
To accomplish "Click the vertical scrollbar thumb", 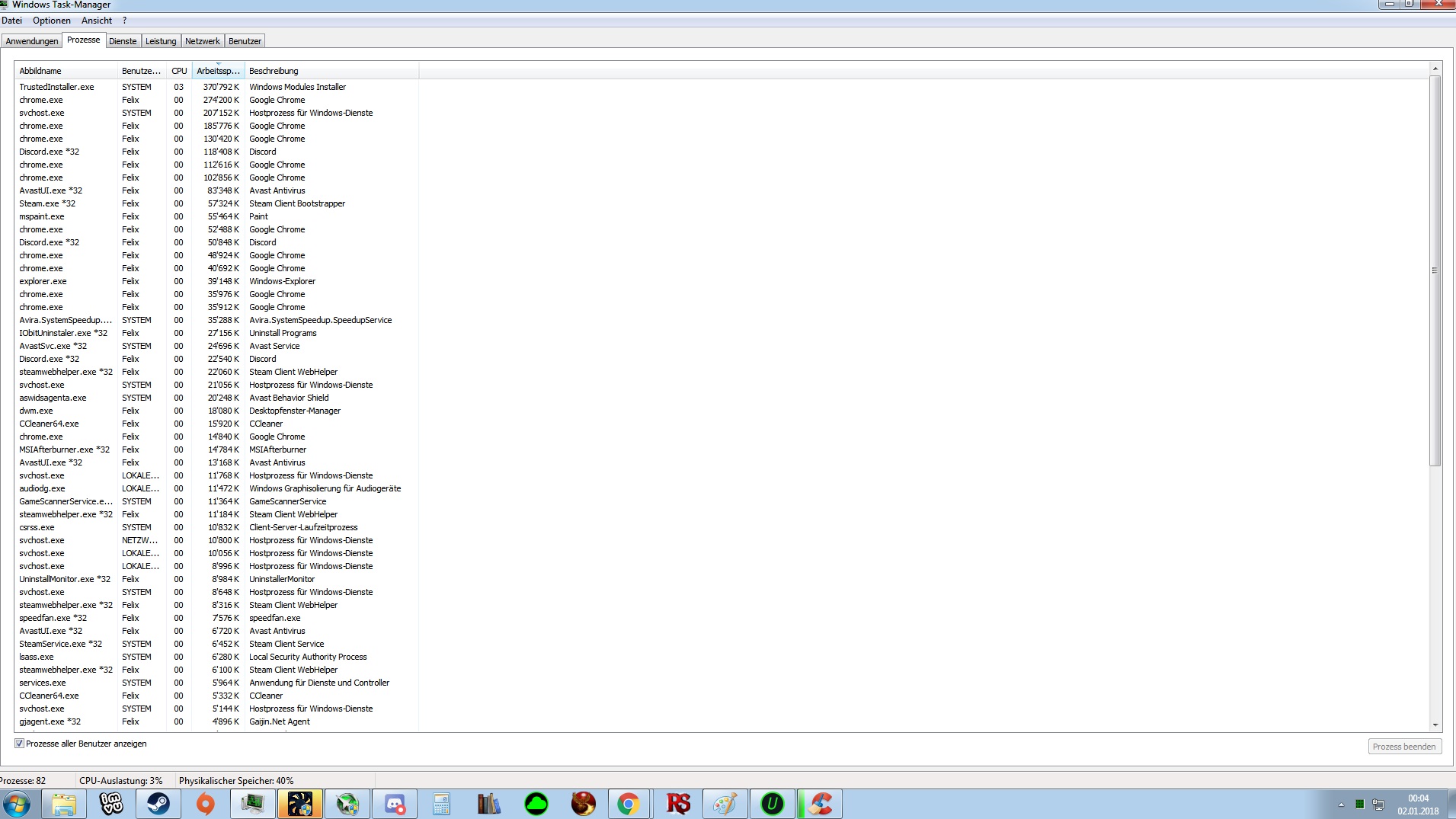I will (1435, 270).
